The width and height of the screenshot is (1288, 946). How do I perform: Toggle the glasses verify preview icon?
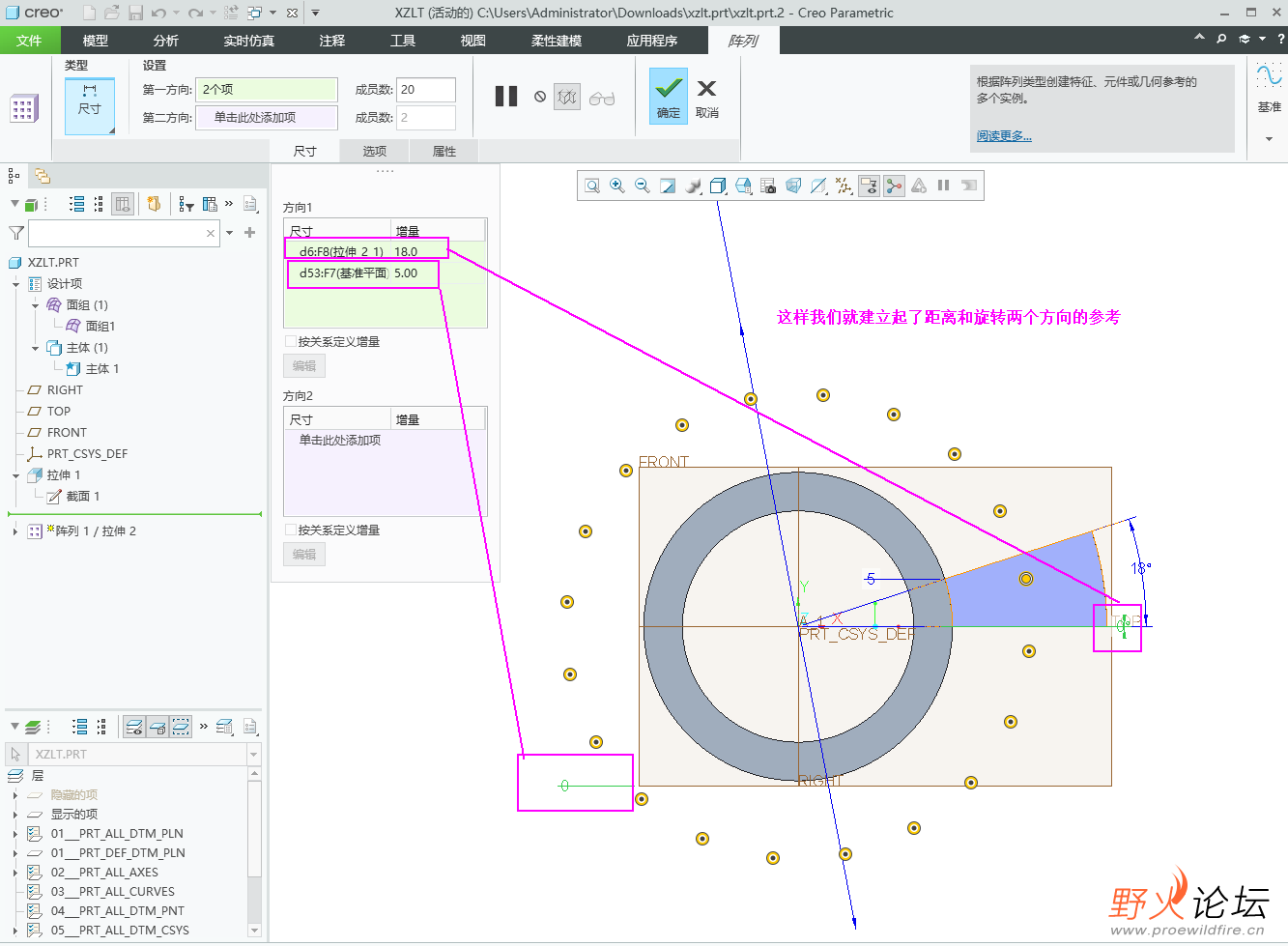(602, 98)
